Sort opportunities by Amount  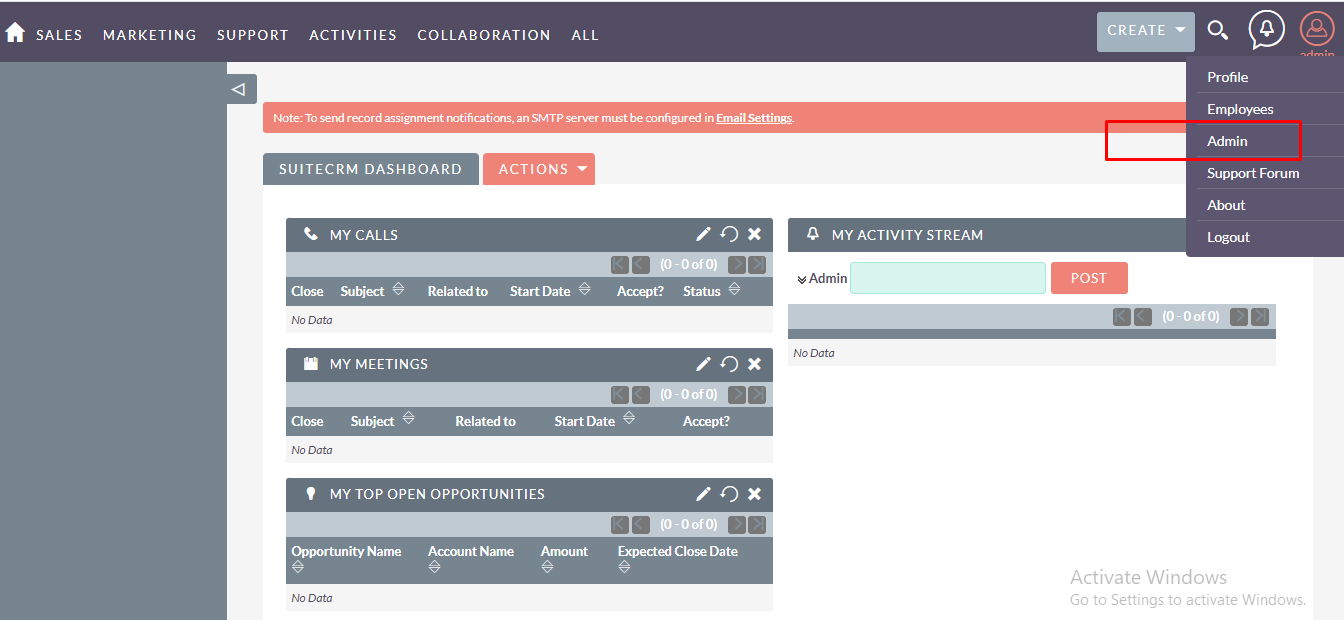coord(547,567)
